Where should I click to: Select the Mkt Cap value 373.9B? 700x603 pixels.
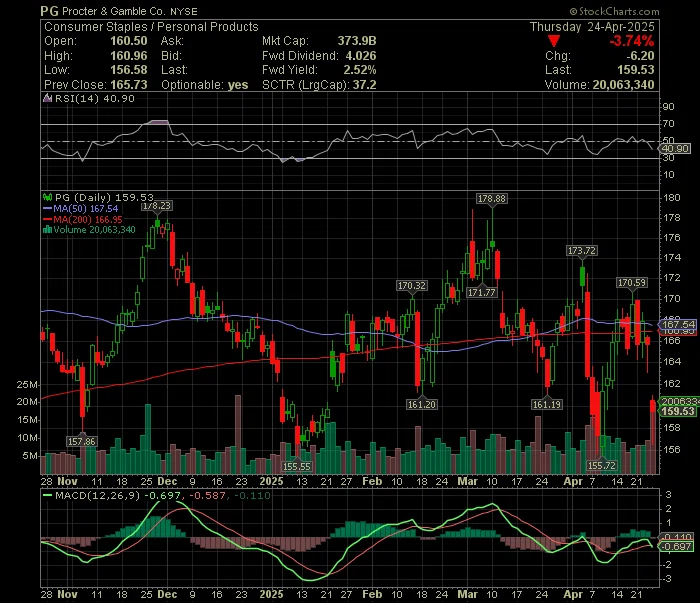point(357,41)
